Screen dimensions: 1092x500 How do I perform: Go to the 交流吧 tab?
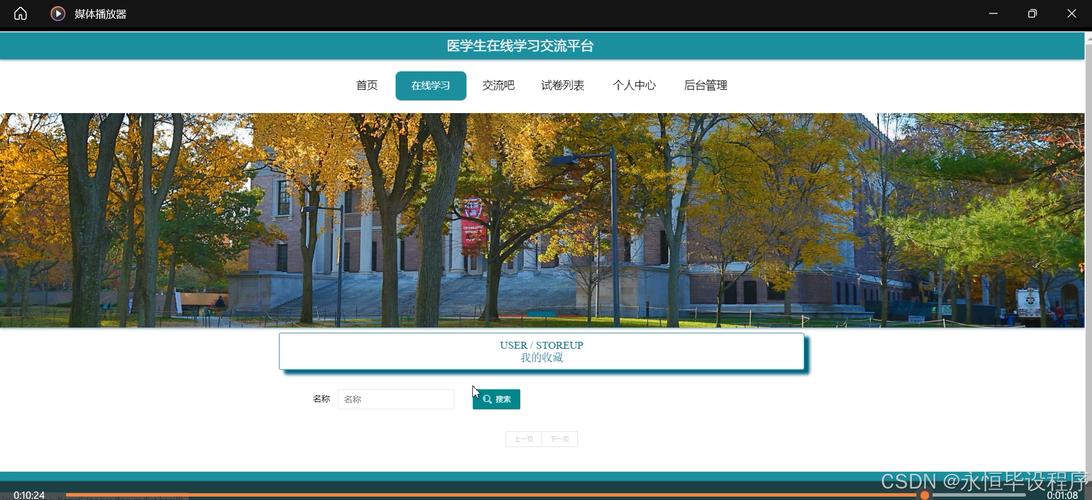coord(498,86)
